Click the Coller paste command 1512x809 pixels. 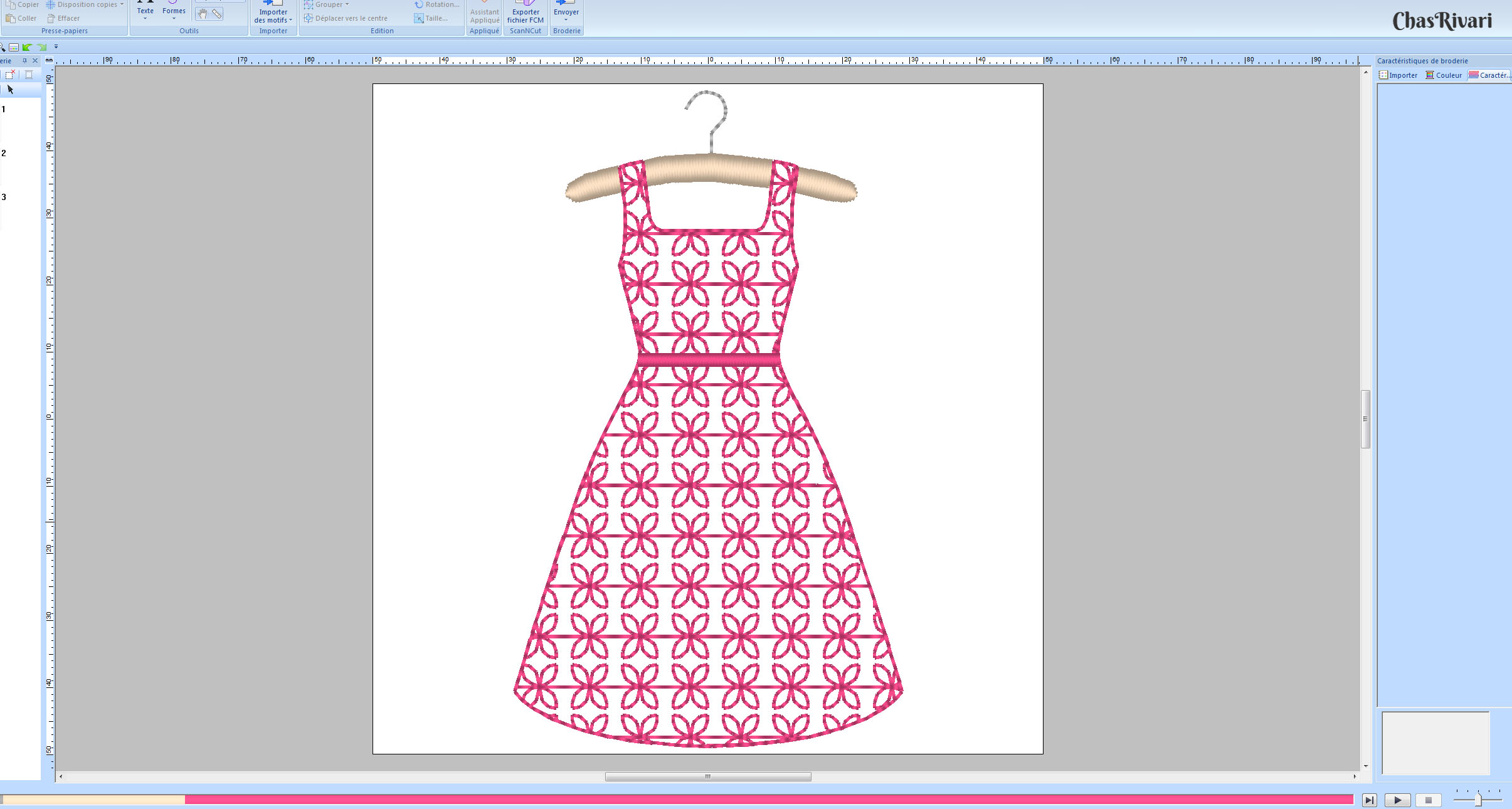21,18
